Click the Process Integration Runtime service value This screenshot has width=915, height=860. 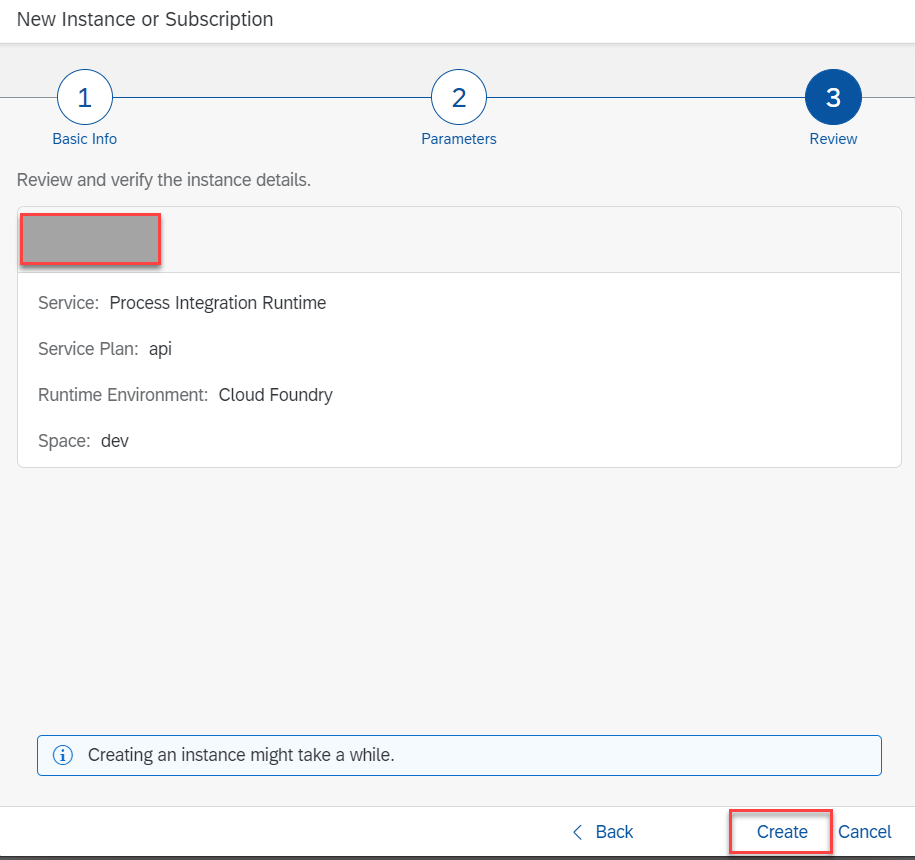[x=218, y=302]
